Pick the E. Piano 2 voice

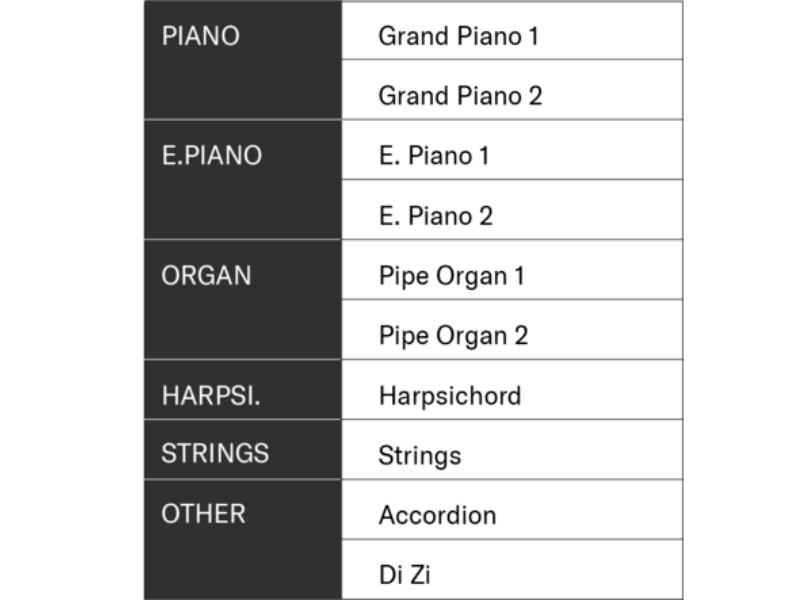tap(436, 216)
